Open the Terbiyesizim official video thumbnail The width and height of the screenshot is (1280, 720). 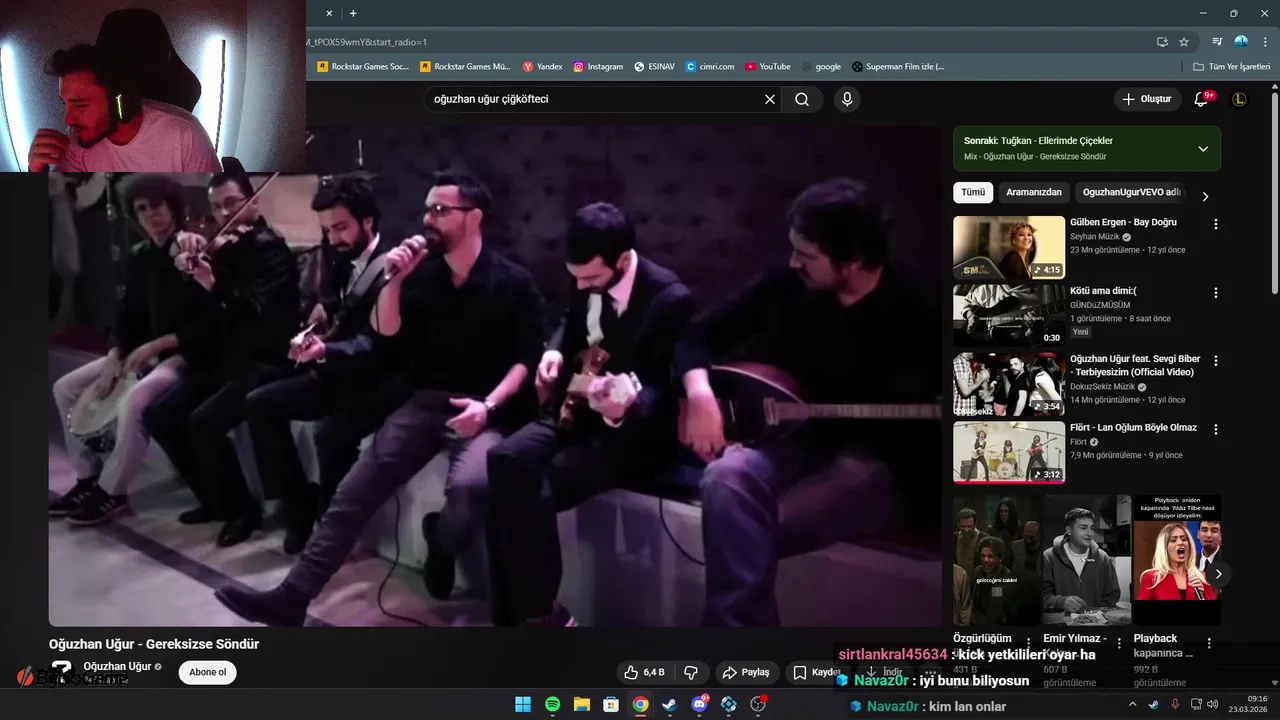click(x=1009, y=384)
